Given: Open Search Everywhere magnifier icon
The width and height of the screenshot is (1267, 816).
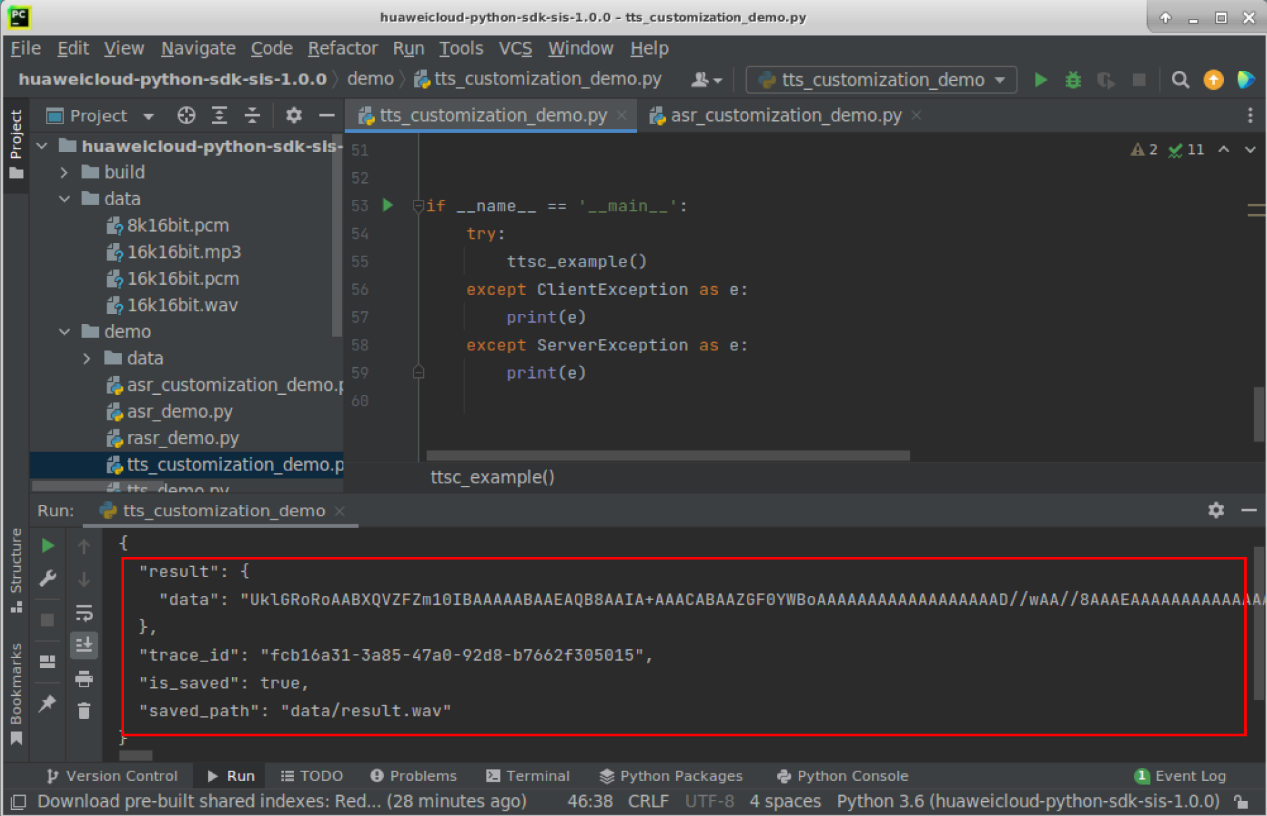Looking at the screenshot, I should [x=1180, y=80].
